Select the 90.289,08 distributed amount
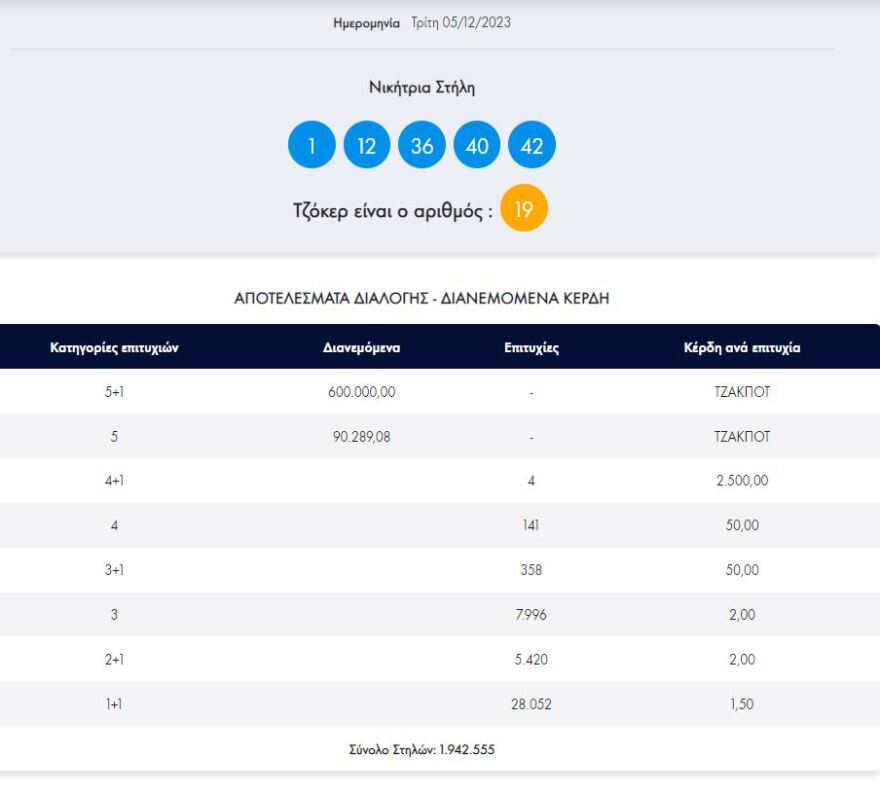Screen dimensions: 880x791 click(x=362, y=437)
